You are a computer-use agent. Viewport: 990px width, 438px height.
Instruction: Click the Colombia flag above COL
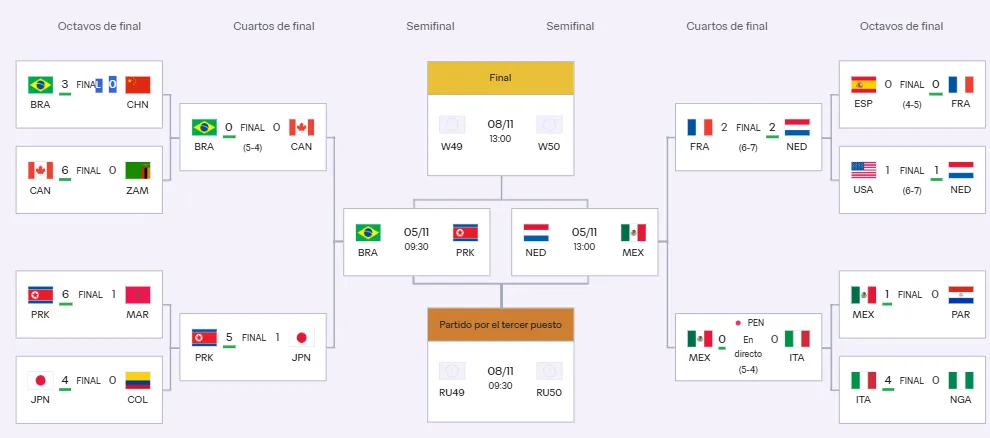(x=138, y=380)
